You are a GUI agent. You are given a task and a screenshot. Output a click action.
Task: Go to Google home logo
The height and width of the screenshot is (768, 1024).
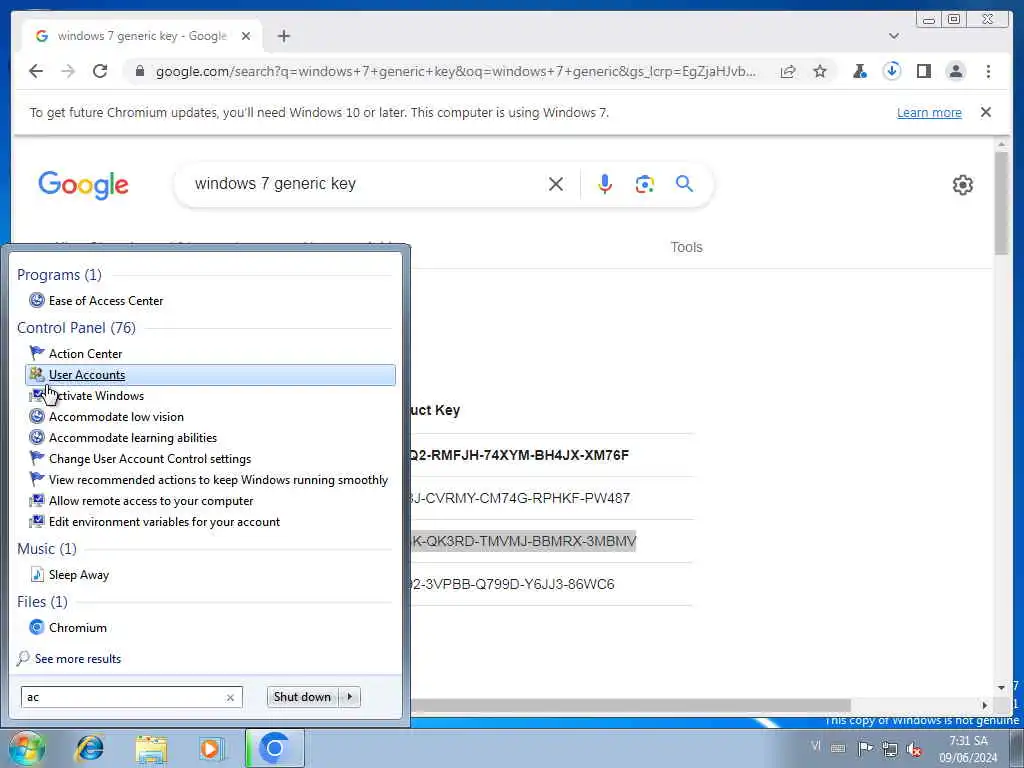click(x=84, y=185)
